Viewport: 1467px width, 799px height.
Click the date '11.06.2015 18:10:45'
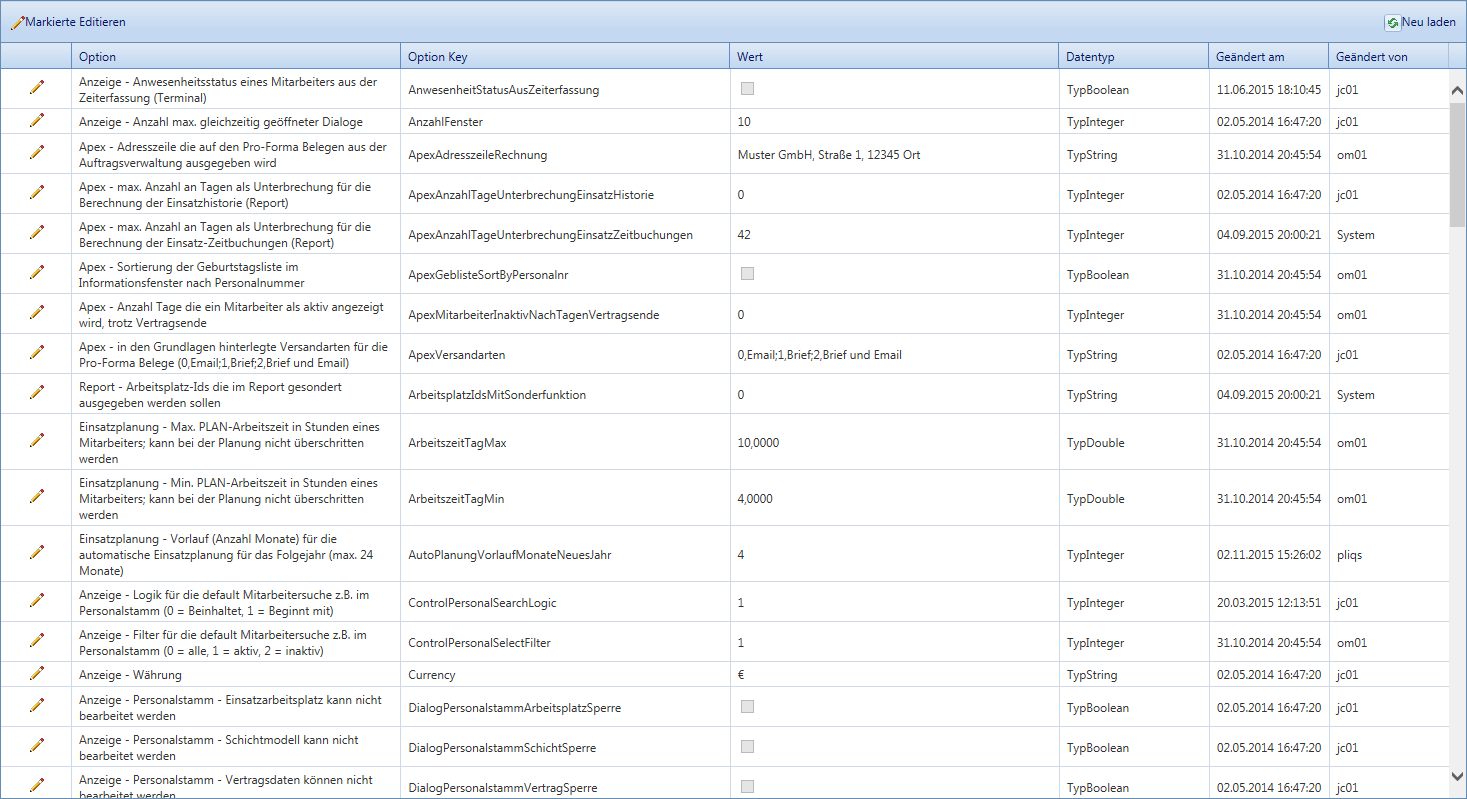1269,90
